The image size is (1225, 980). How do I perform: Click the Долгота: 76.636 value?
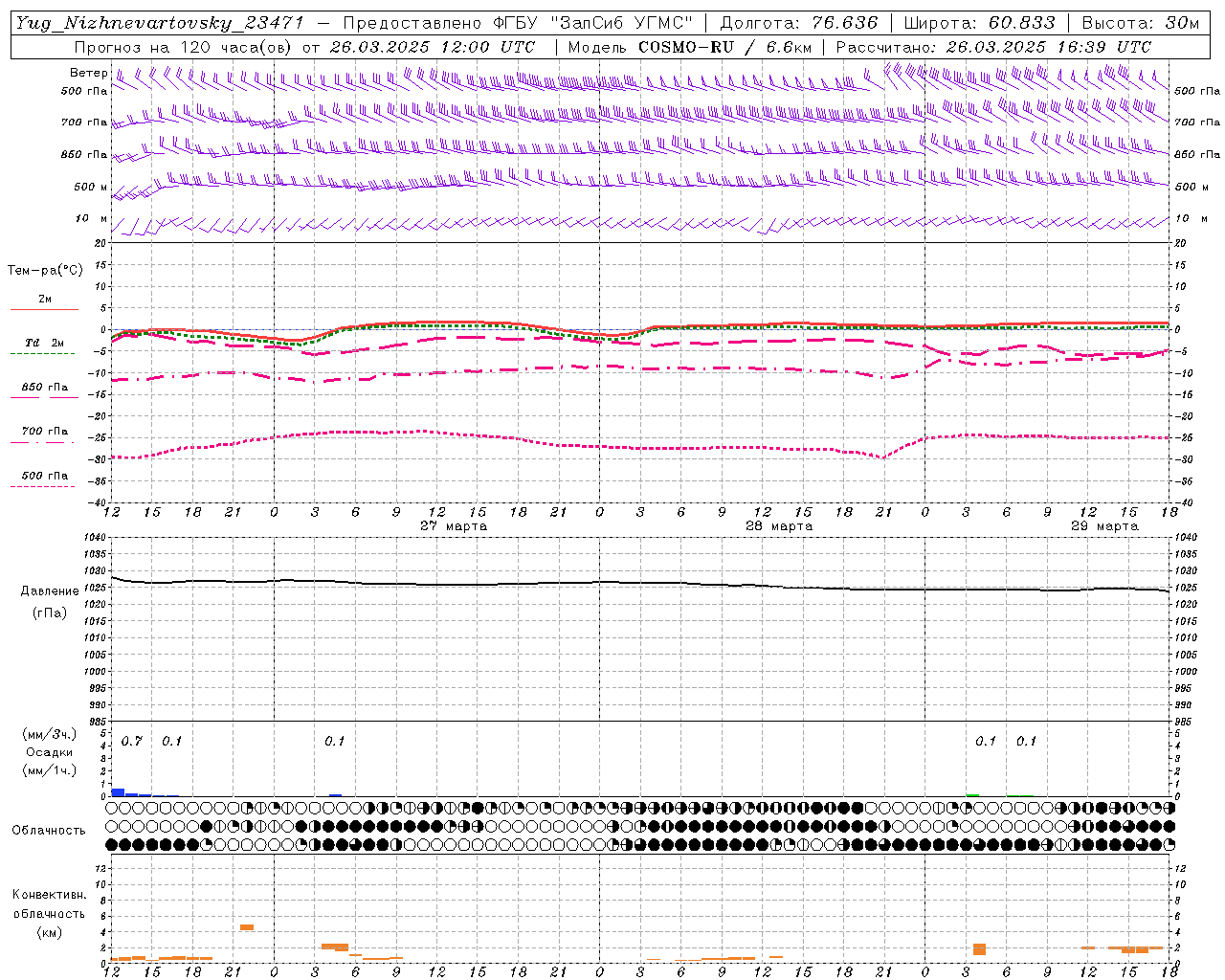pyautogui.click(x=798, y=23)
